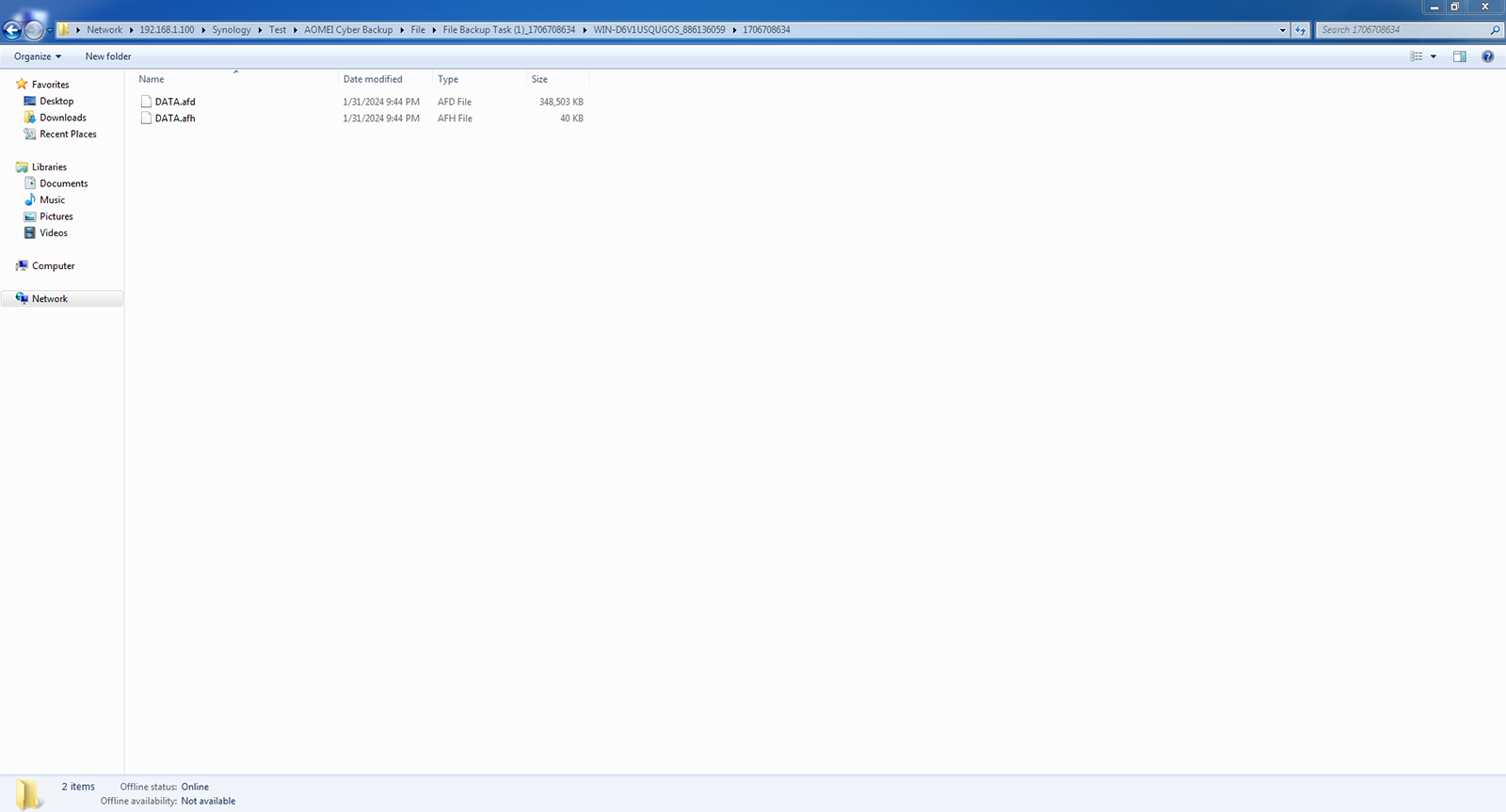The height and width of the screenshot is (812, 1506).
Task: Open the Videos library
Action: coord(54,233)
